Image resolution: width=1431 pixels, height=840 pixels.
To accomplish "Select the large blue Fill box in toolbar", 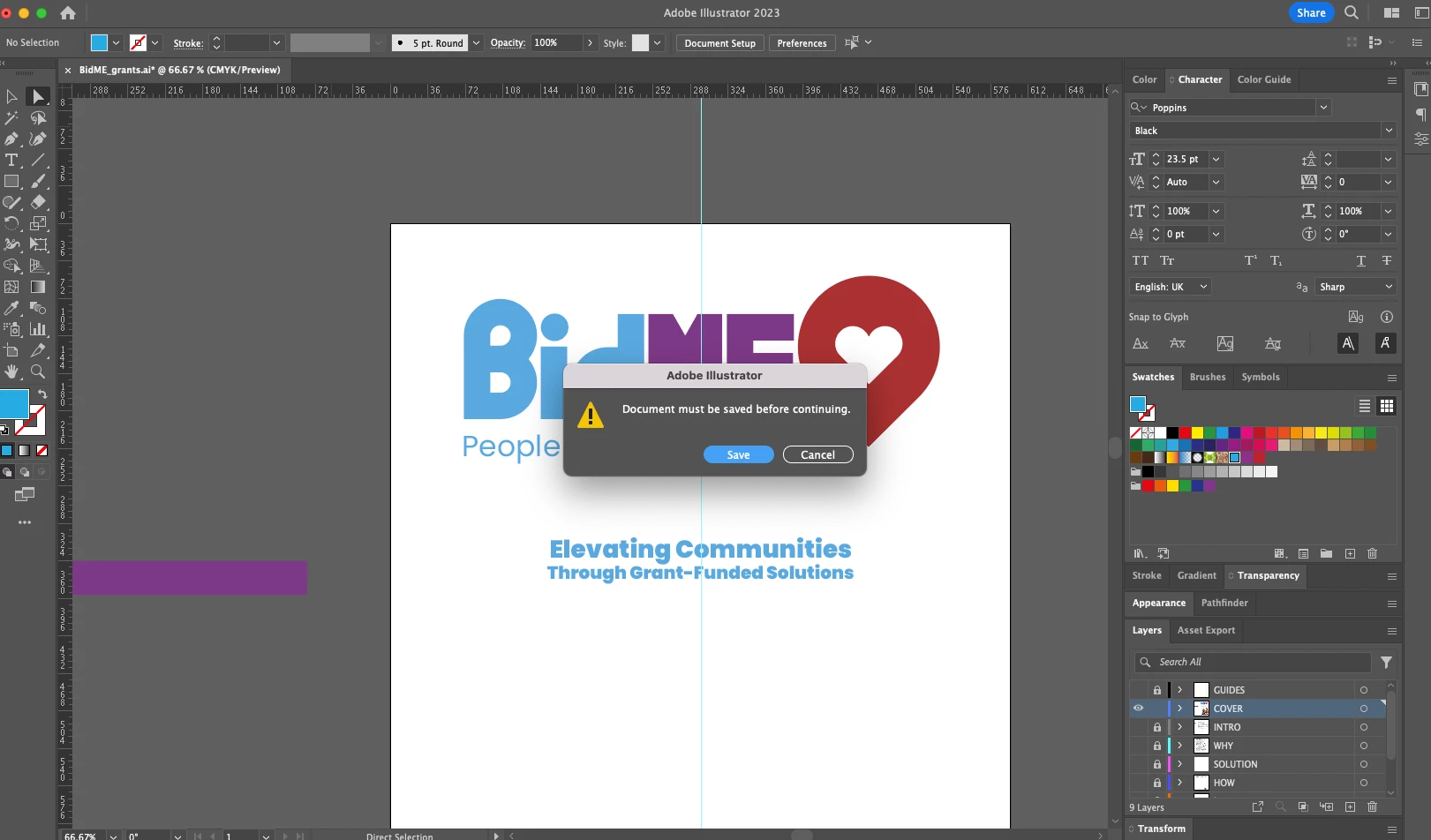I will click(x=14, y=403).
